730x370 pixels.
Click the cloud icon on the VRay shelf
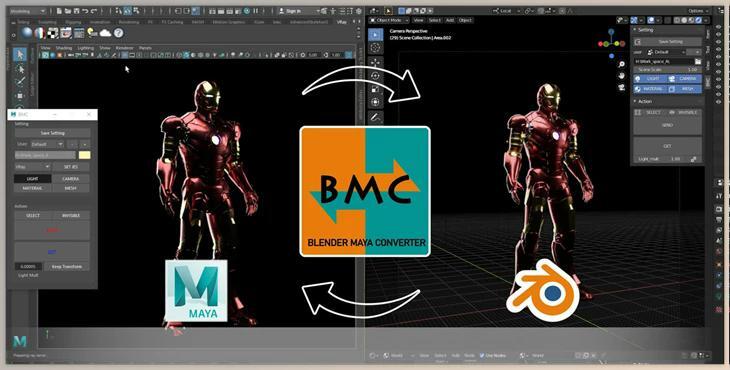tap(105, 33)
